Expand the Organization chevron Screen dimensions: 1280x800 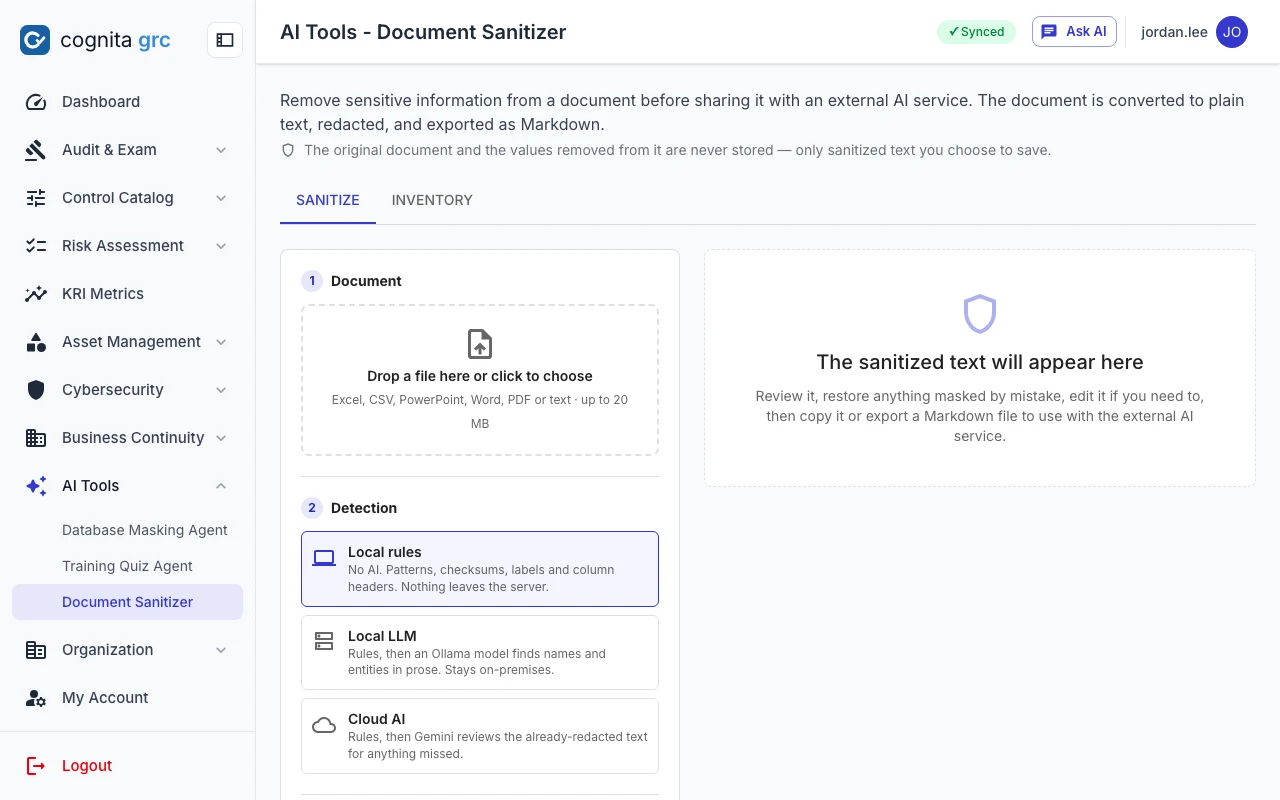point(221,650)
